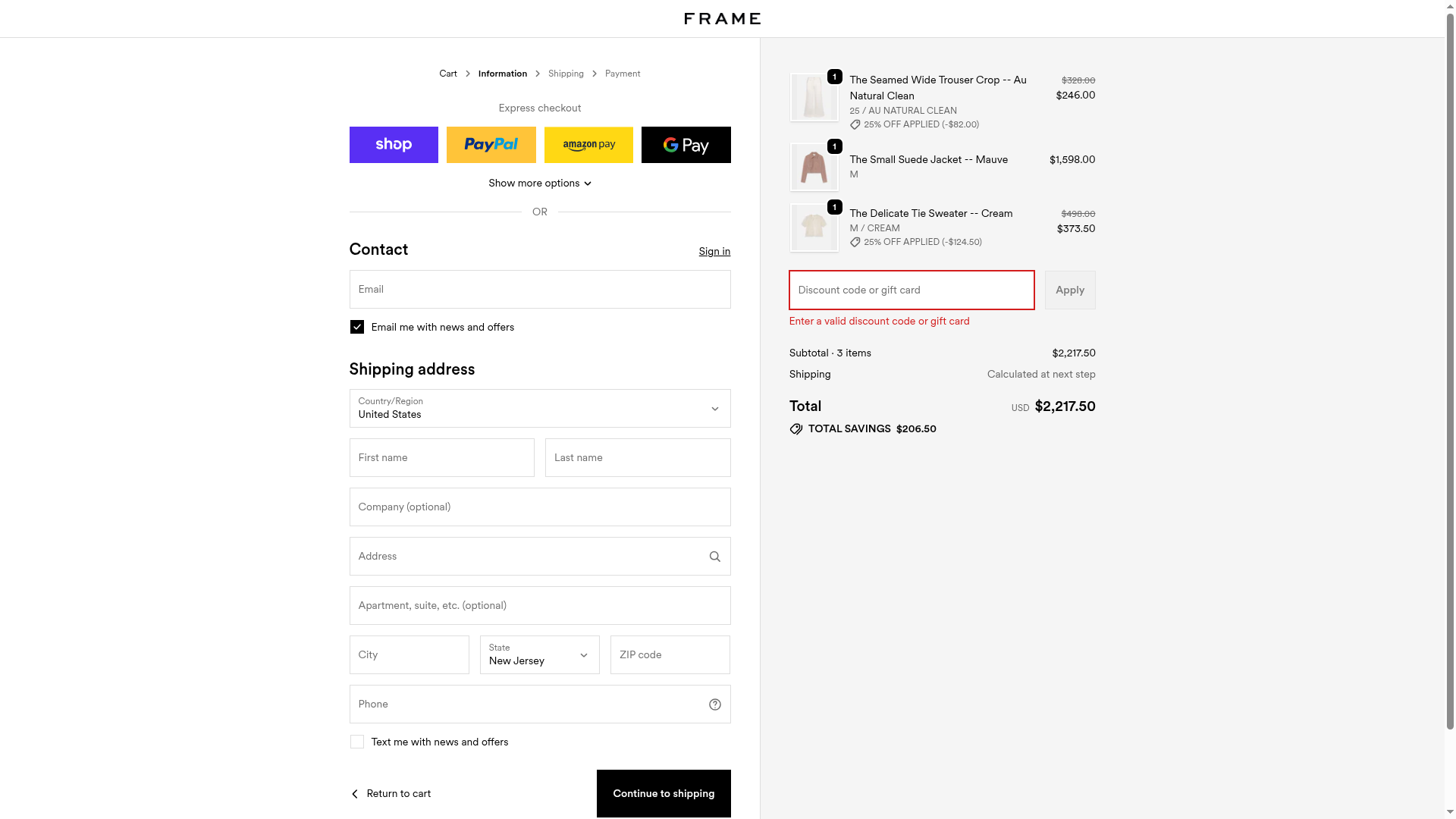Open the Country/Region dropdown
Viewport: 1456px width, 819px height.
[x=539, y=409]
